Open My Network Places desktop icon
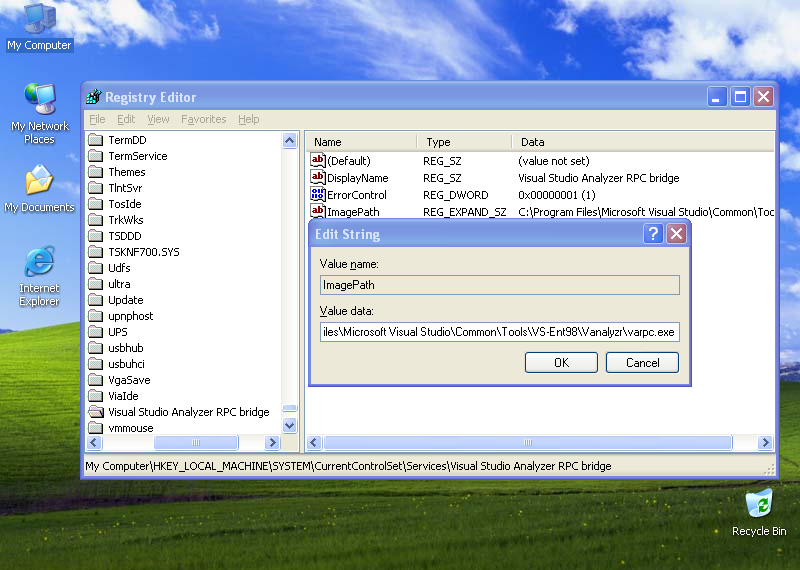The width and height of the screenshot is (800, 570). click(40, 113)
